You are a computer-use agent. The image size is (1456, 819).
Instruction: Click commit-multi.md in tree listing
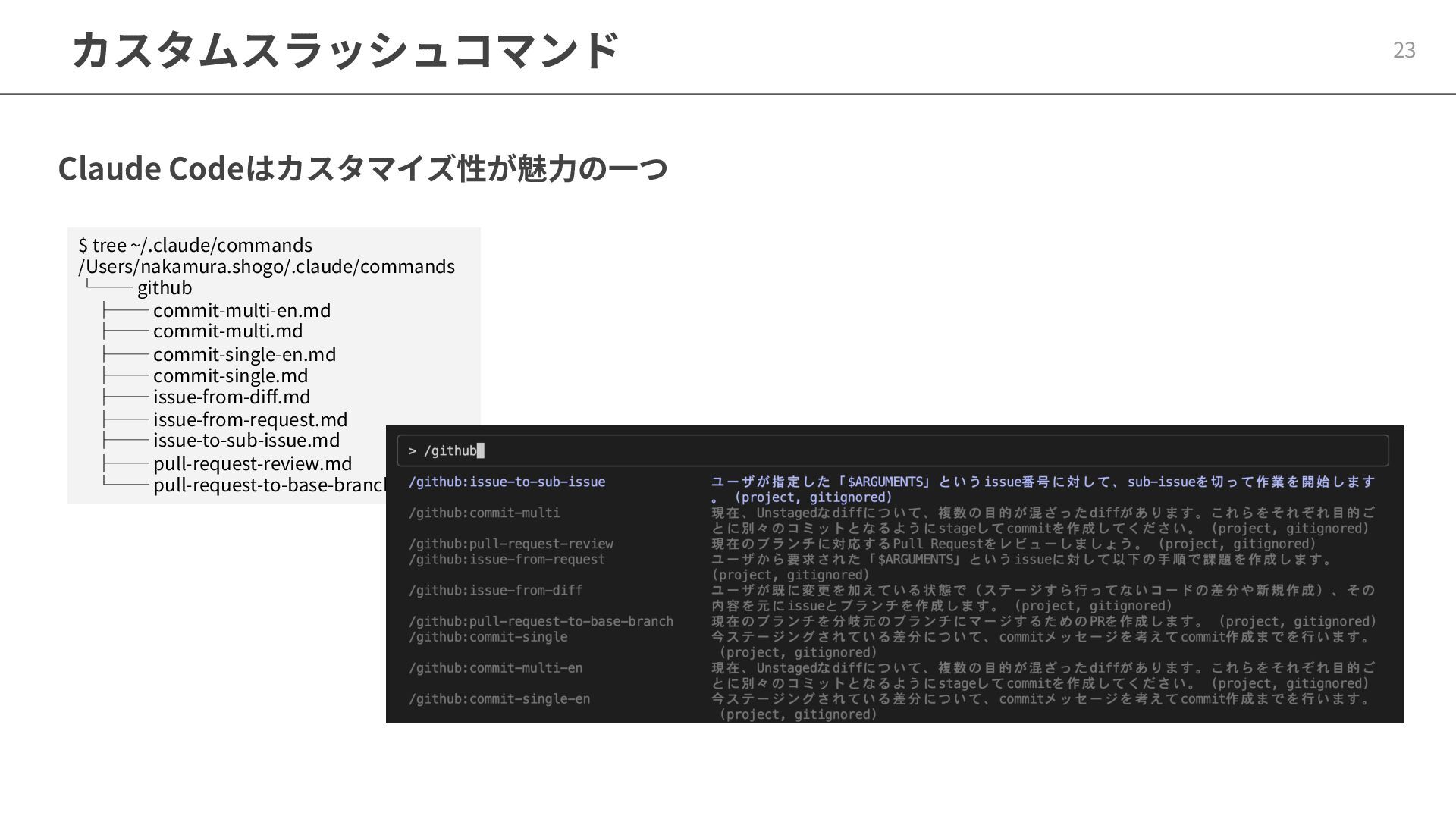coord(227,331)
